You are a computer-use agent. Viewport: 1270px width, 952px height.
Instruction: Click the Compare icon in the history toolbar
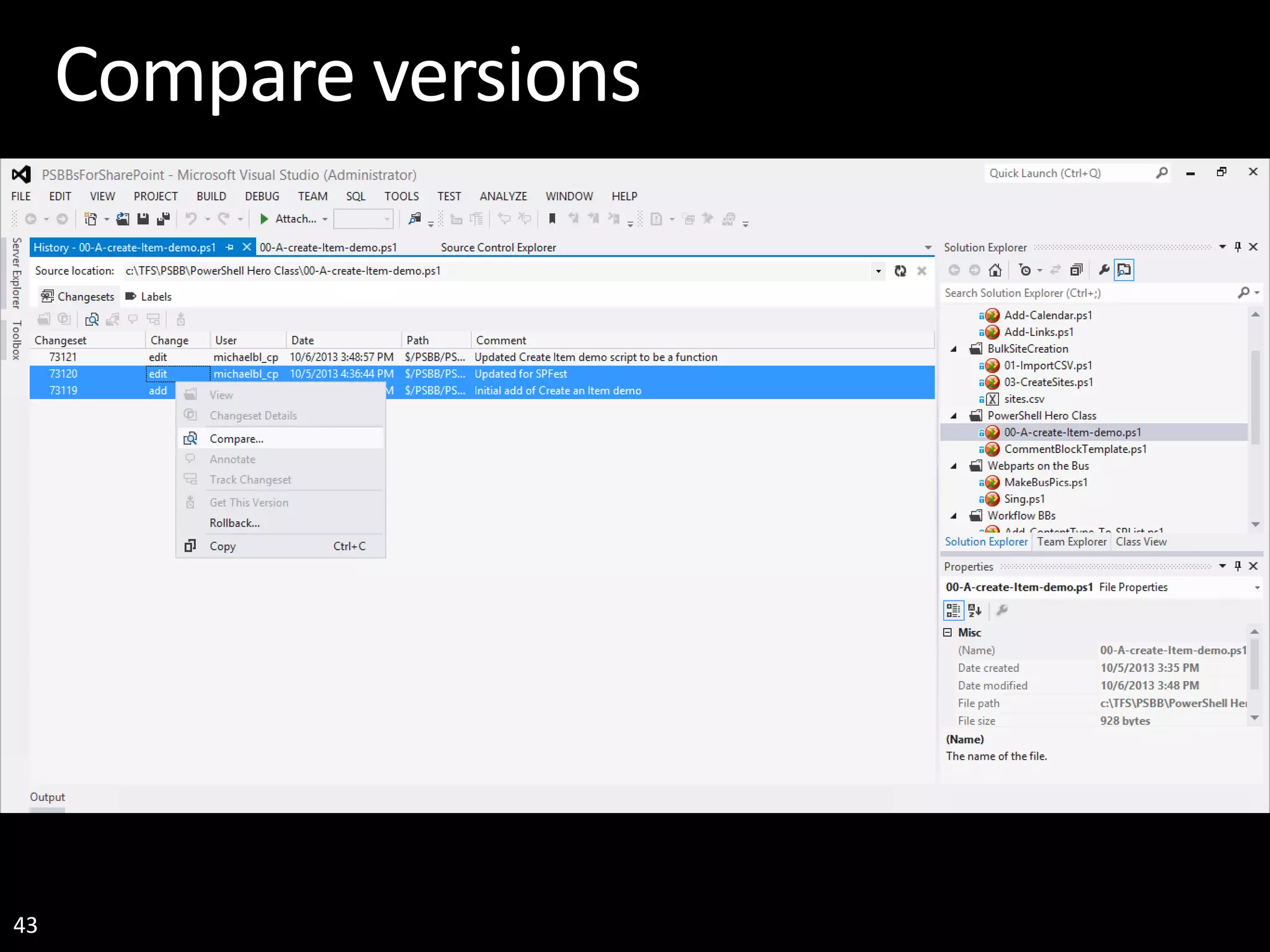(92, 319)
